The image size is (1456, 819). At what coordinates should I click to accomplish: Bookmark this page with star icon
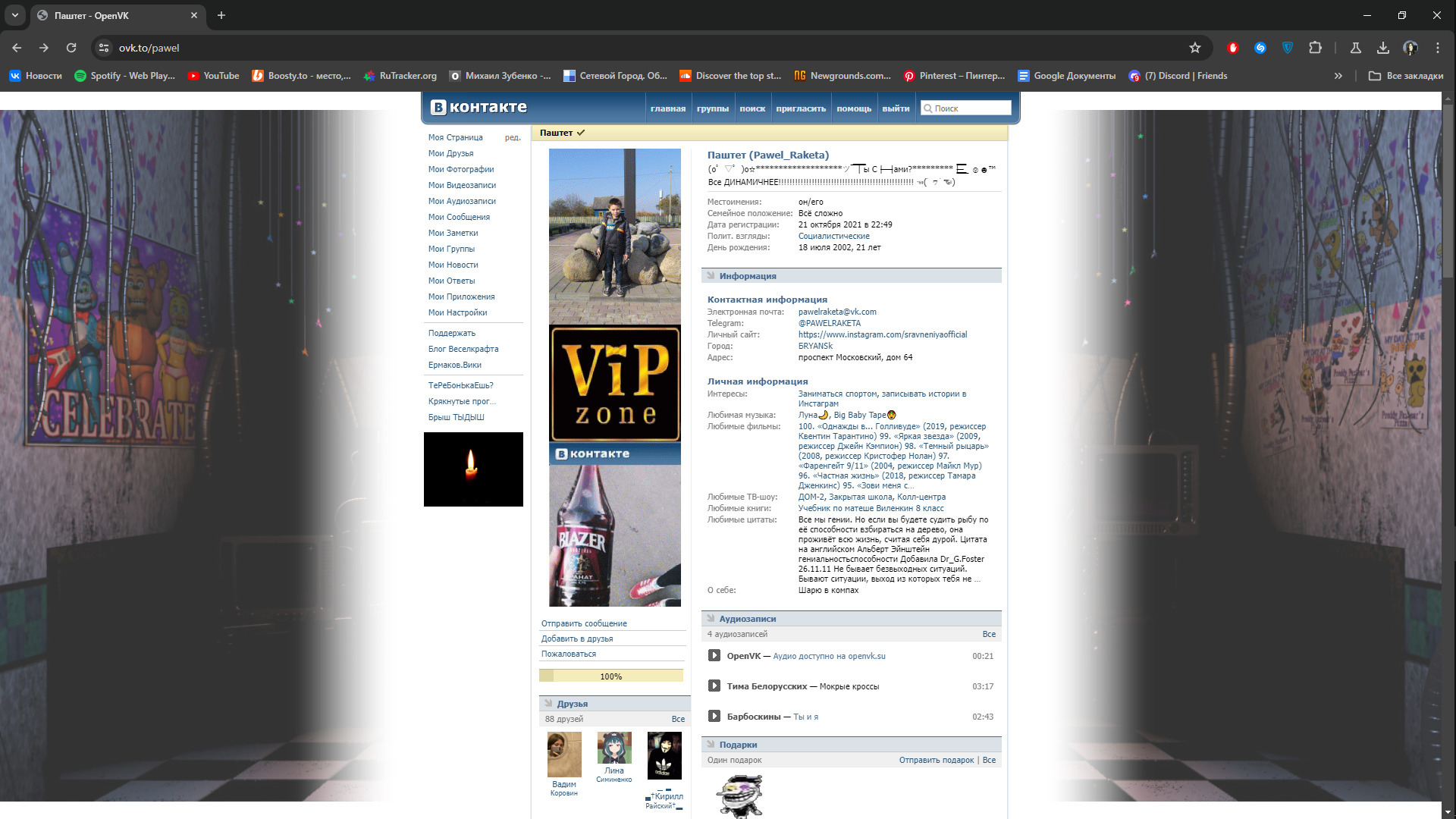coord(1195,48)
